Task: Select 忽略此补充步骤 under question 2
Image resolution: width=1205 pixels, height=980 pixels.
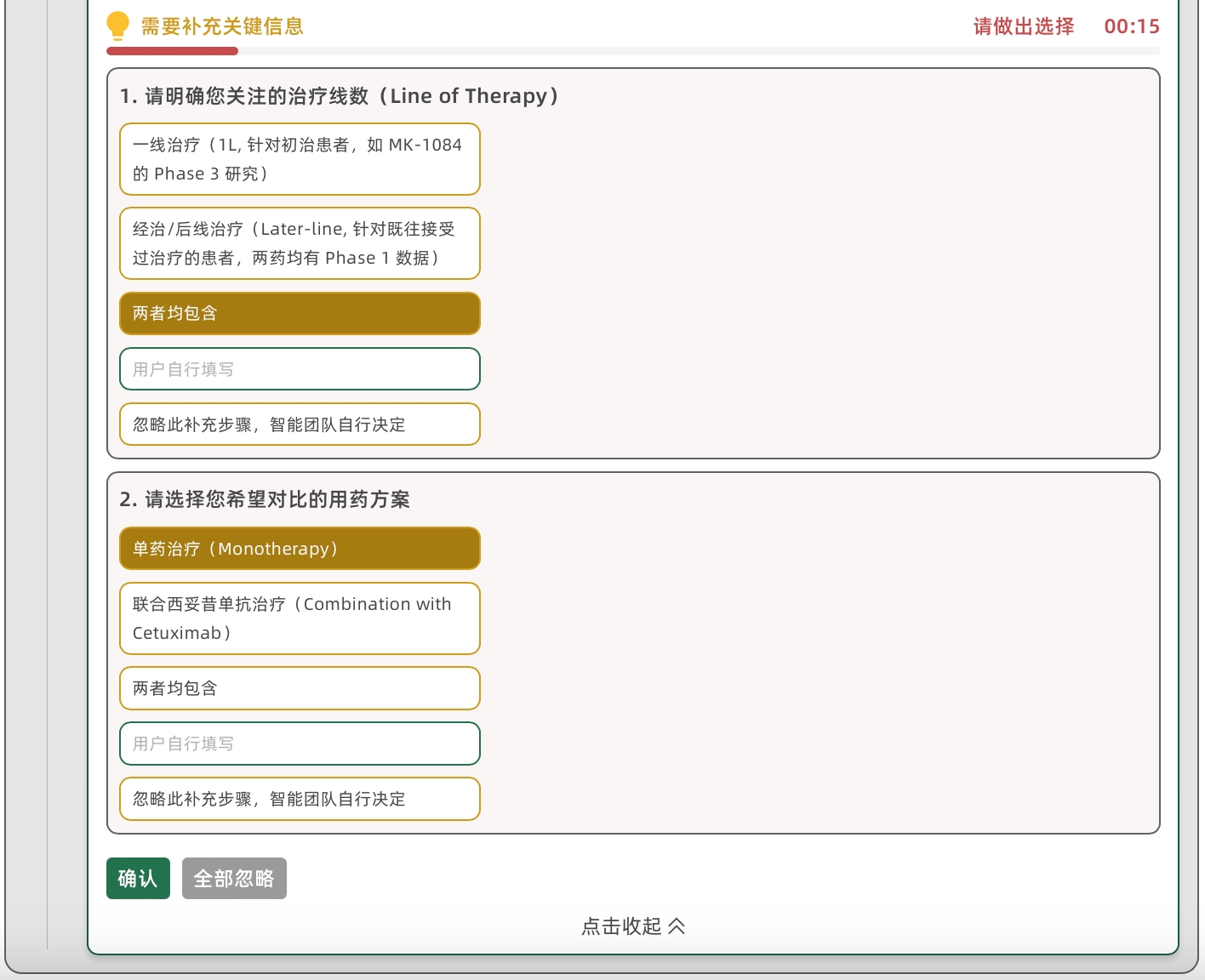Action: (x=300, y=799)
